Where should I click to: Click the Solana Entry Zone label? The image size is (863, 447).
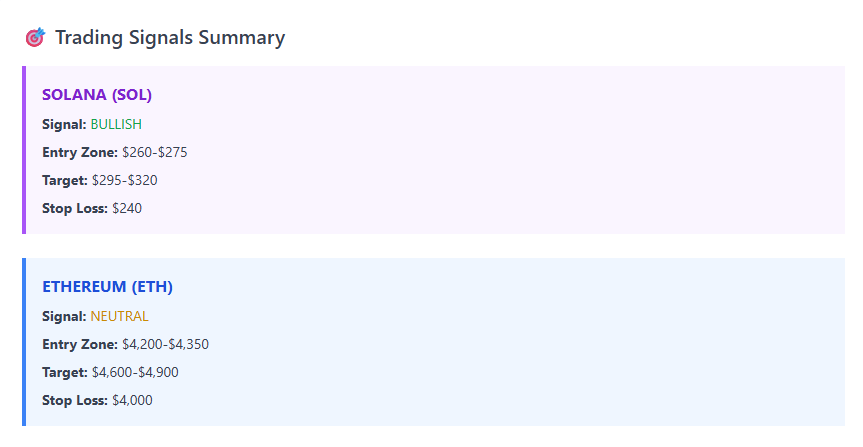click(x=79, y=153)
